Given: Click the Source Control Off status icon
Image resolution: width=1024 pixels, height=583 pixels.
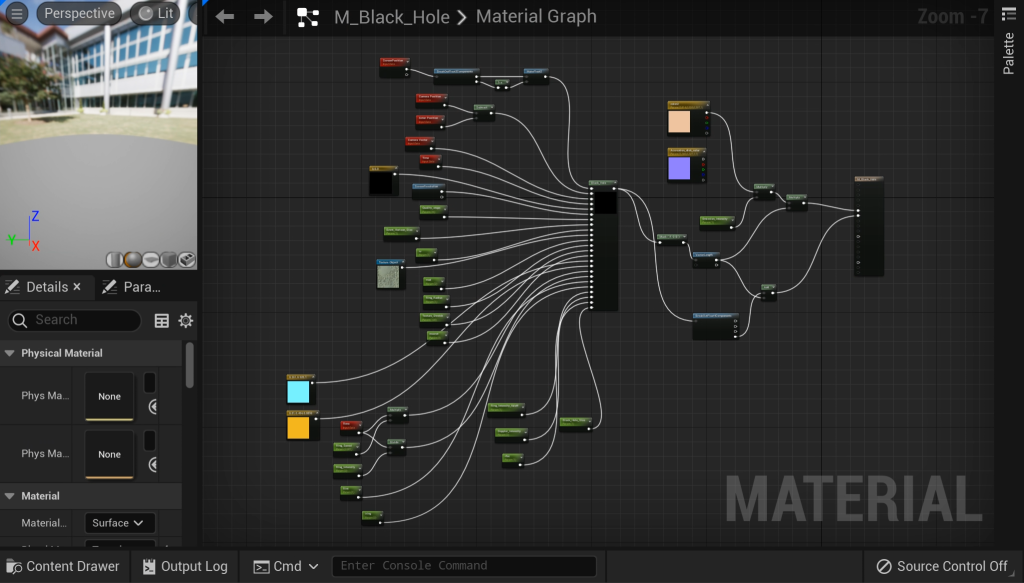Looking at the screenshot, I should tap(883, 566).
